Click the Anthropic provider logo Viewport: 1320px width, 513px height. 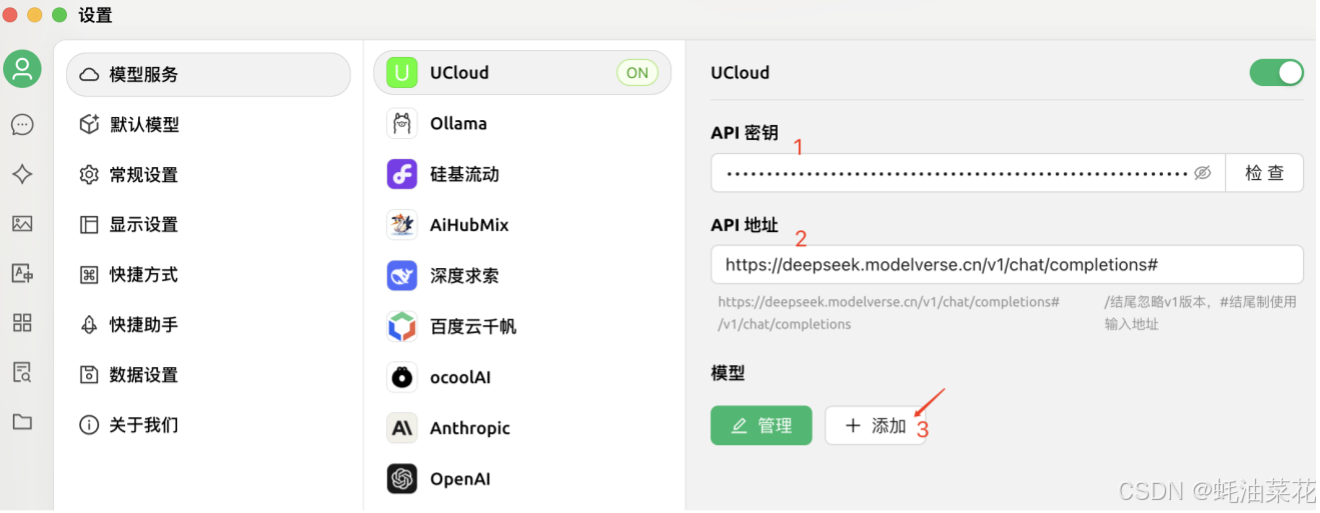[402, 428]
